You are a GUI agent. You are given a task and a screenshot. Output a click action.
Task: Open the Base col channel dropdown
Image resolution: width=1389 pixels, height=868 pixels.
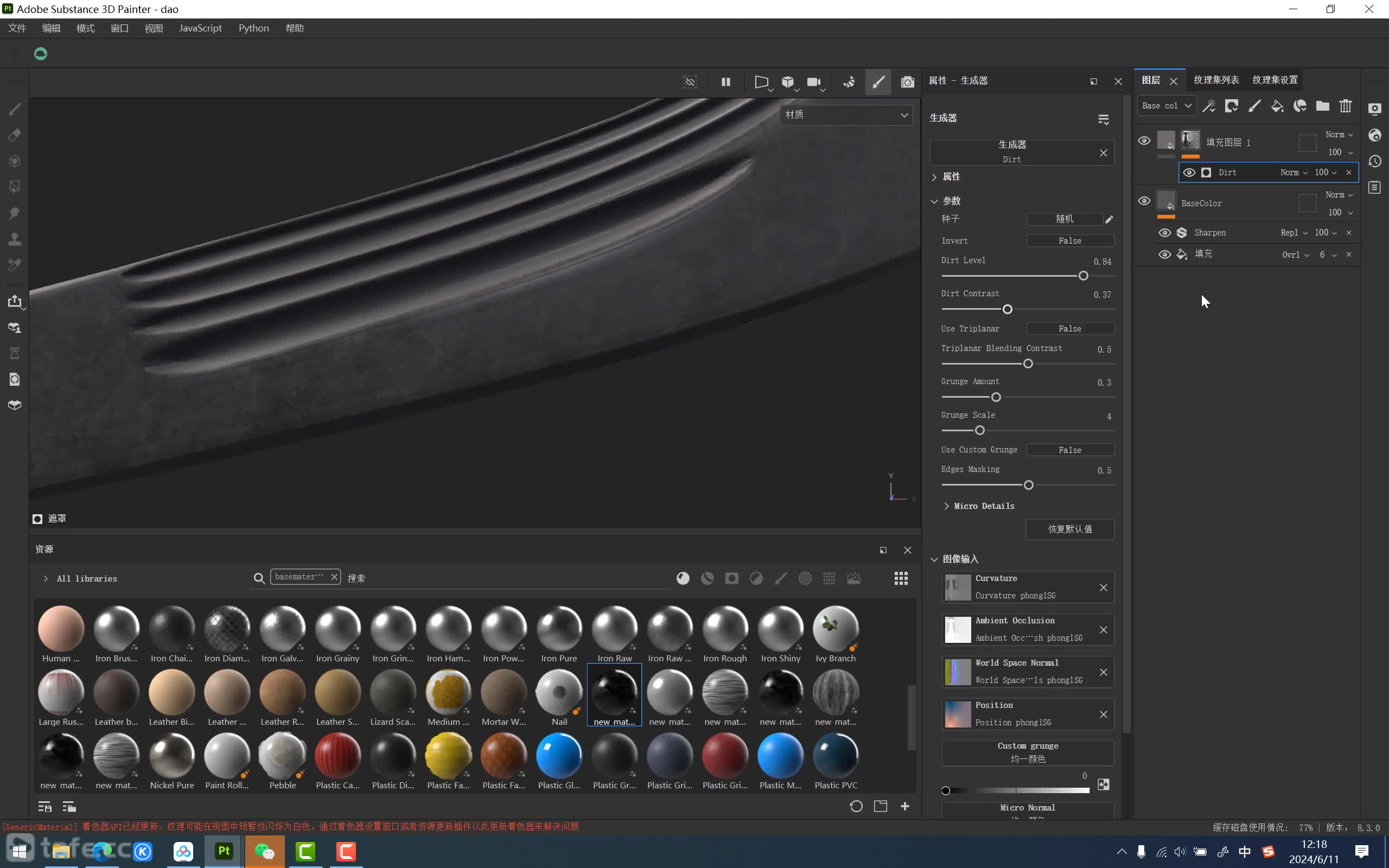(1167, 106)
